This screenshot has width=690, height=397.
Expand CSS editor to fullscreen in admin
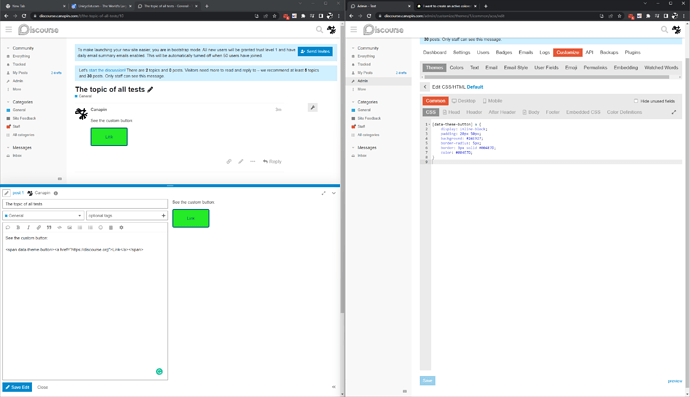coord(674,112)
